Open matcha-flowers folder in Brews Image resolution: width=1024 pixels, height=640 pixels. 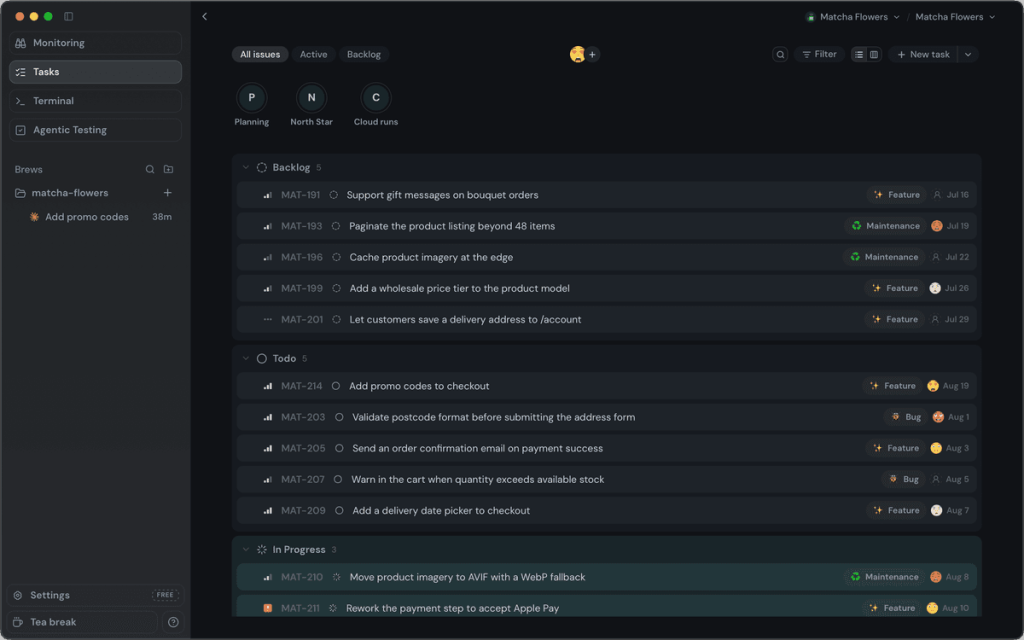point(70,193)
